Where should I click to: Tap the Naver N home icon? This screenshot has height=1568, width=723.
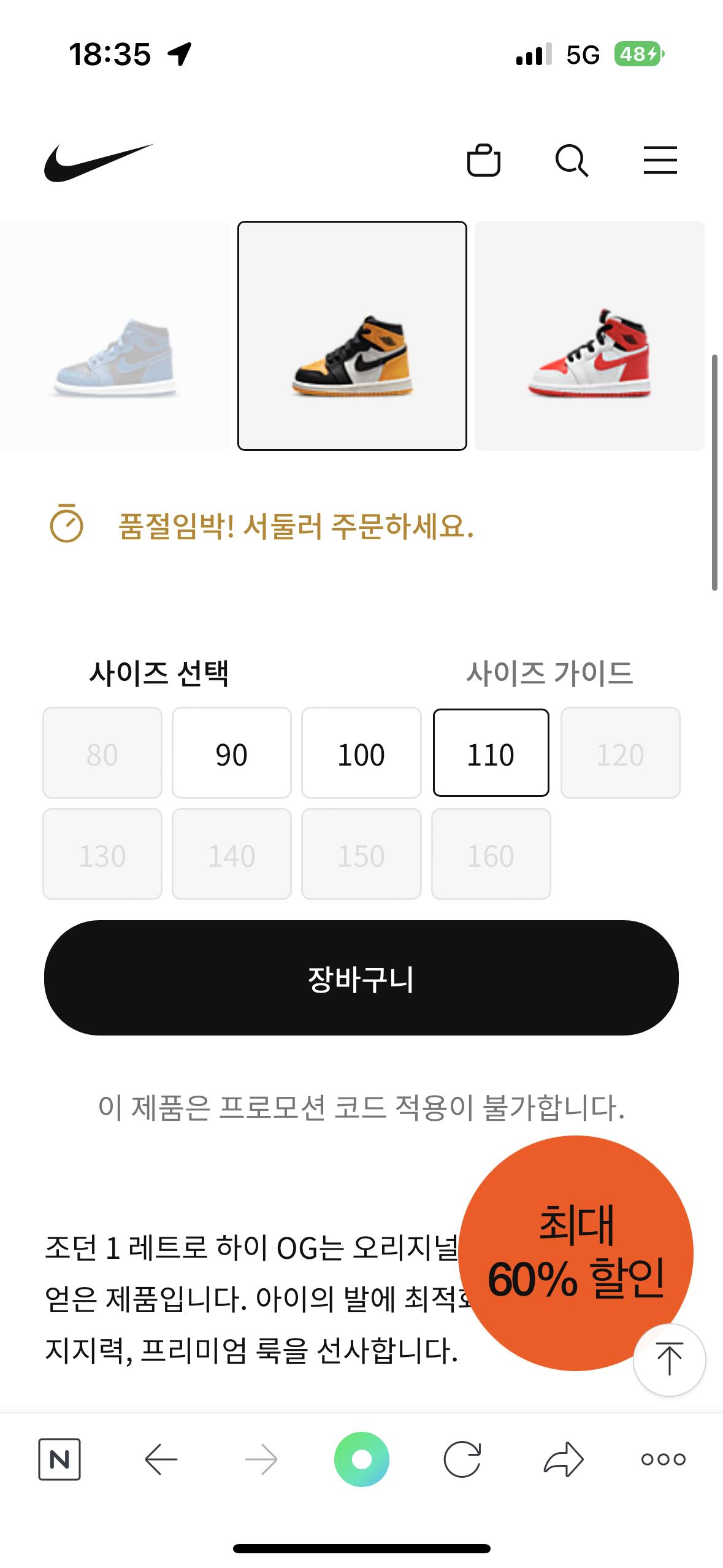(x=59, y=1459)
